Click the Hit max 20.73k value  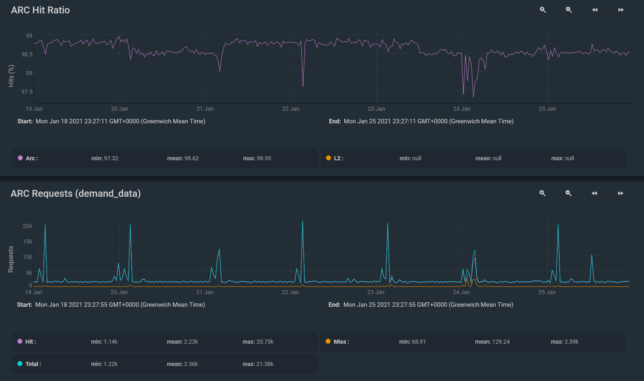[x=258, y=342]
